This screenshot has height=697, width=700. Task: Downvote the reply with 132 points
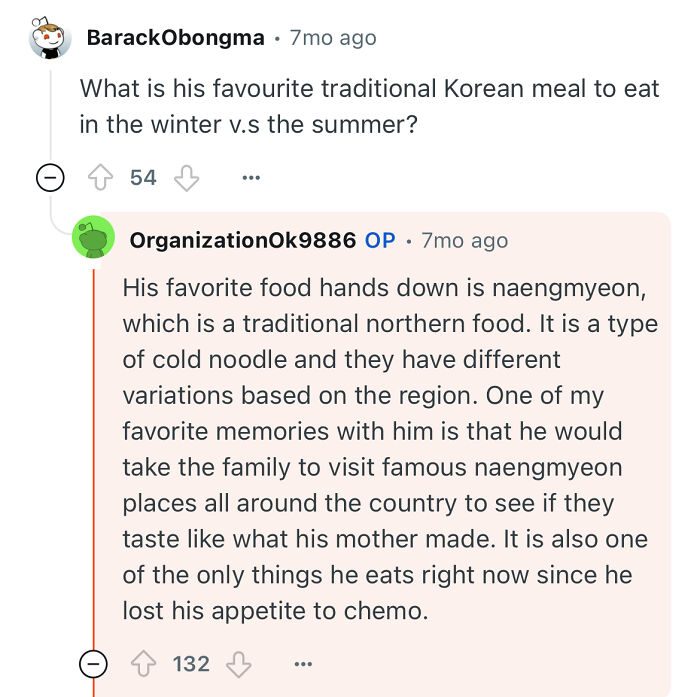coord(239,664)
